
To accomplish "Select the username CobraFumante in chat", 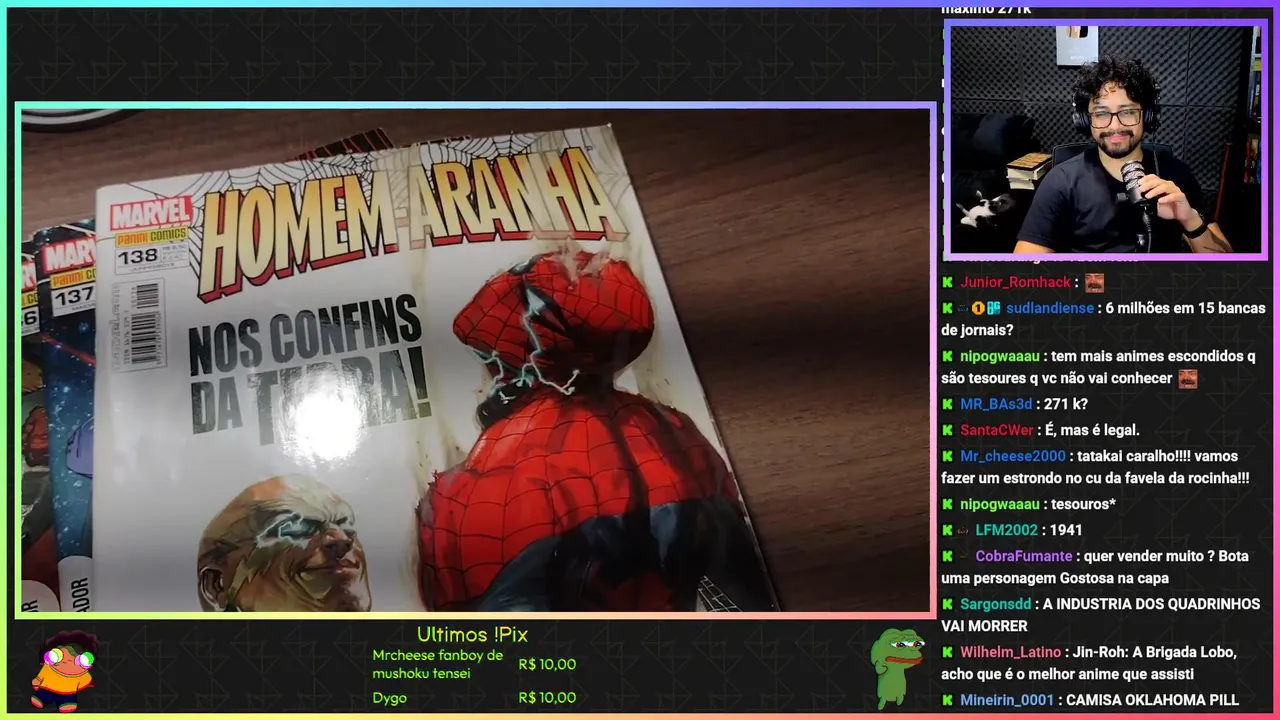I will pyautogui.click(x=1024, y=556).
